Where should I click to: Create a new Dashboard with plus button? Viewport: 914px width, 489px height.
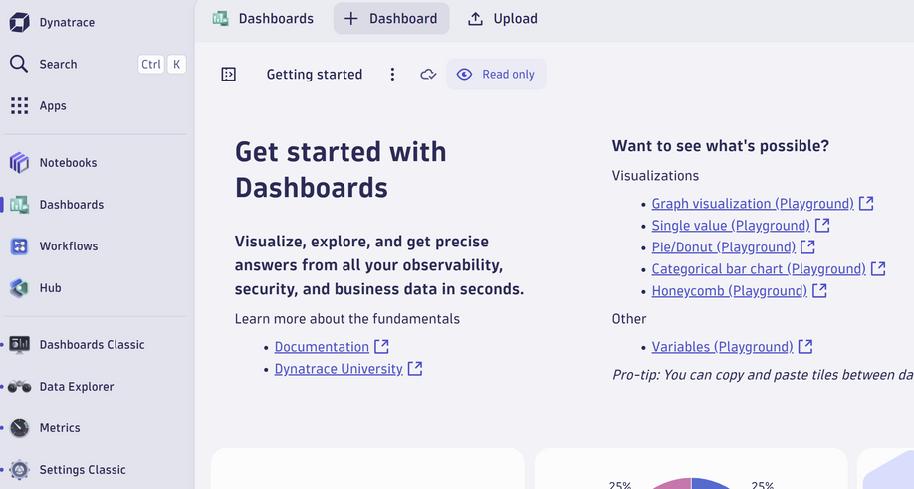pyautogui.click(x=391, y=18)
